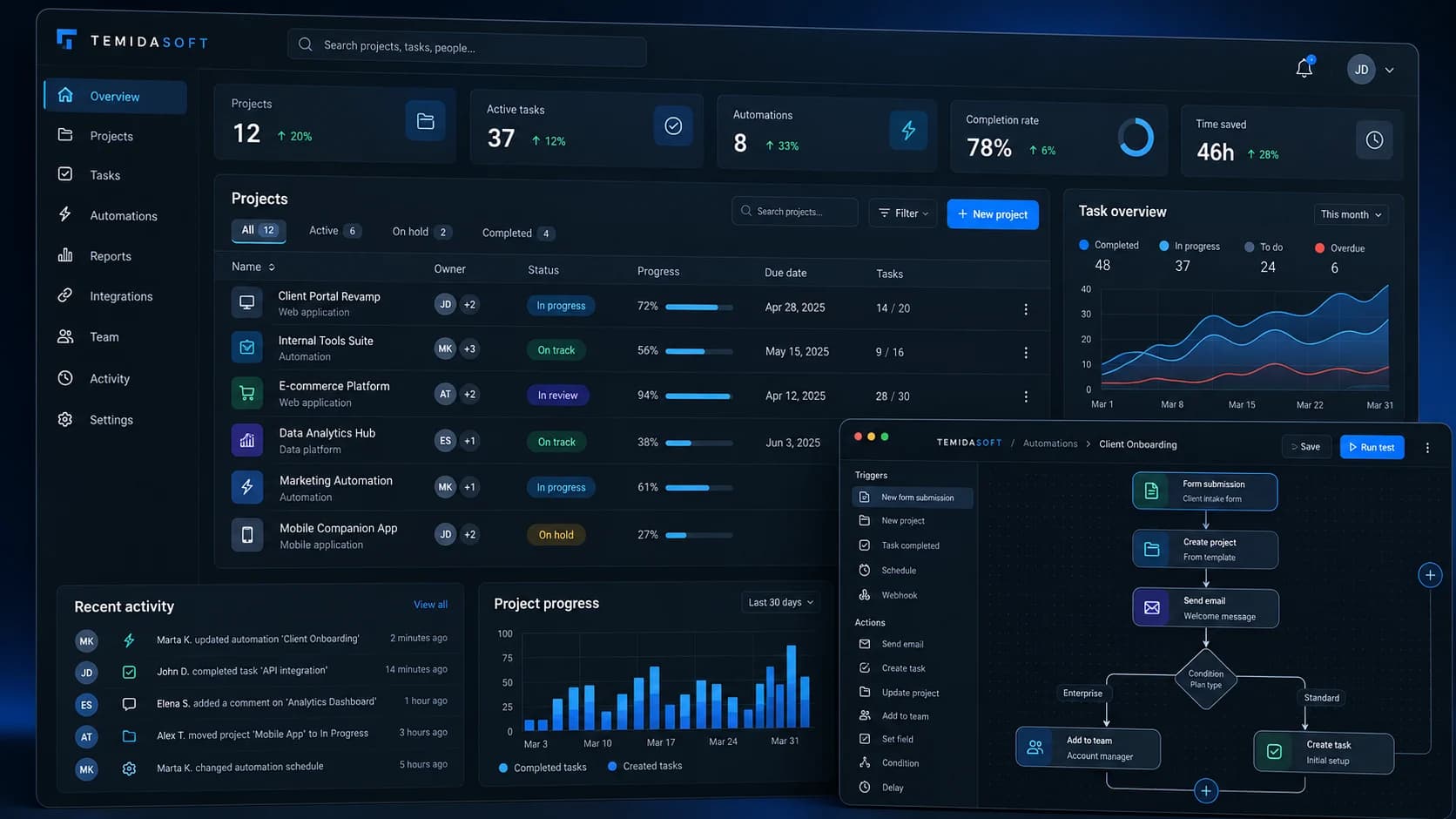Toggle the In progress legend item

(x=1190, y=246)
